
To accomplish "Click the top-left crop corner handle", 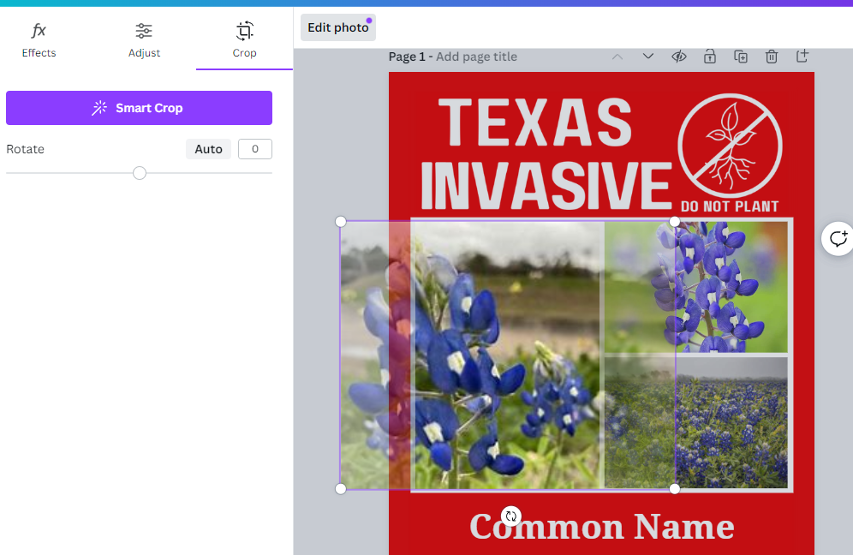I will pyautogui.click(x=341, y=221).
